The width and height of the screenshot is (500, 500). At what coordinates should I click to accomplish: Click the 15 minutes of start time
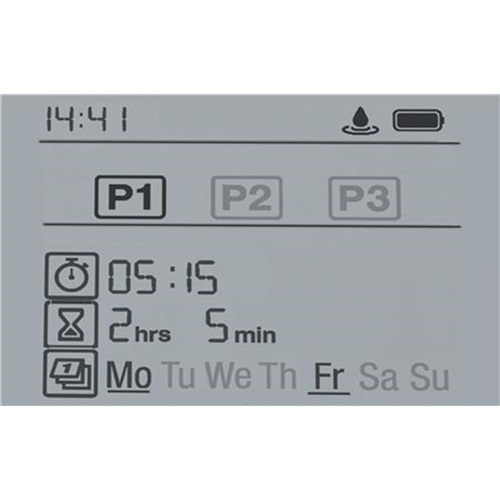[x=201, y=277]
